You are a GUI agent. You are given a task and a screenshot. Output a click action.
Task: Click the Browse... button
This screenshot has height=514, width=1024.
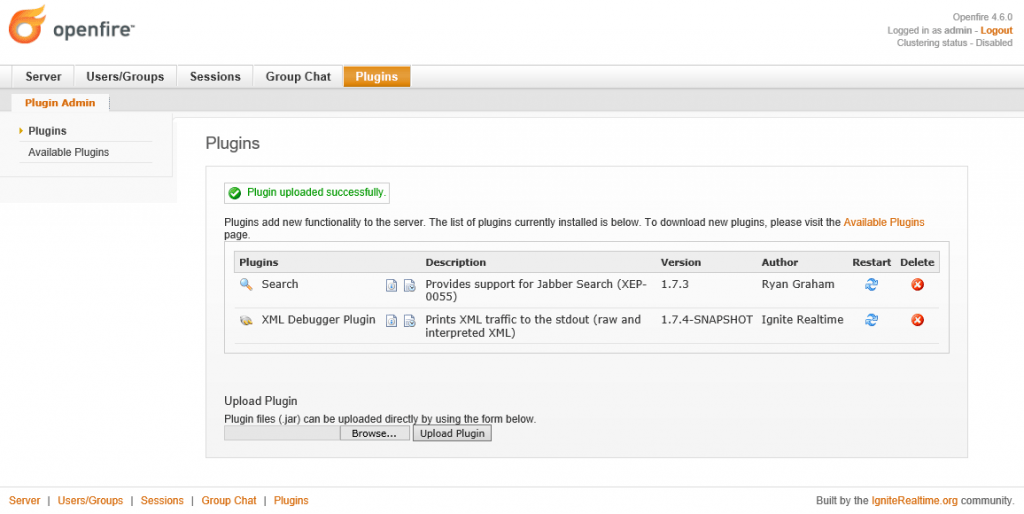(x=374, y=433)
